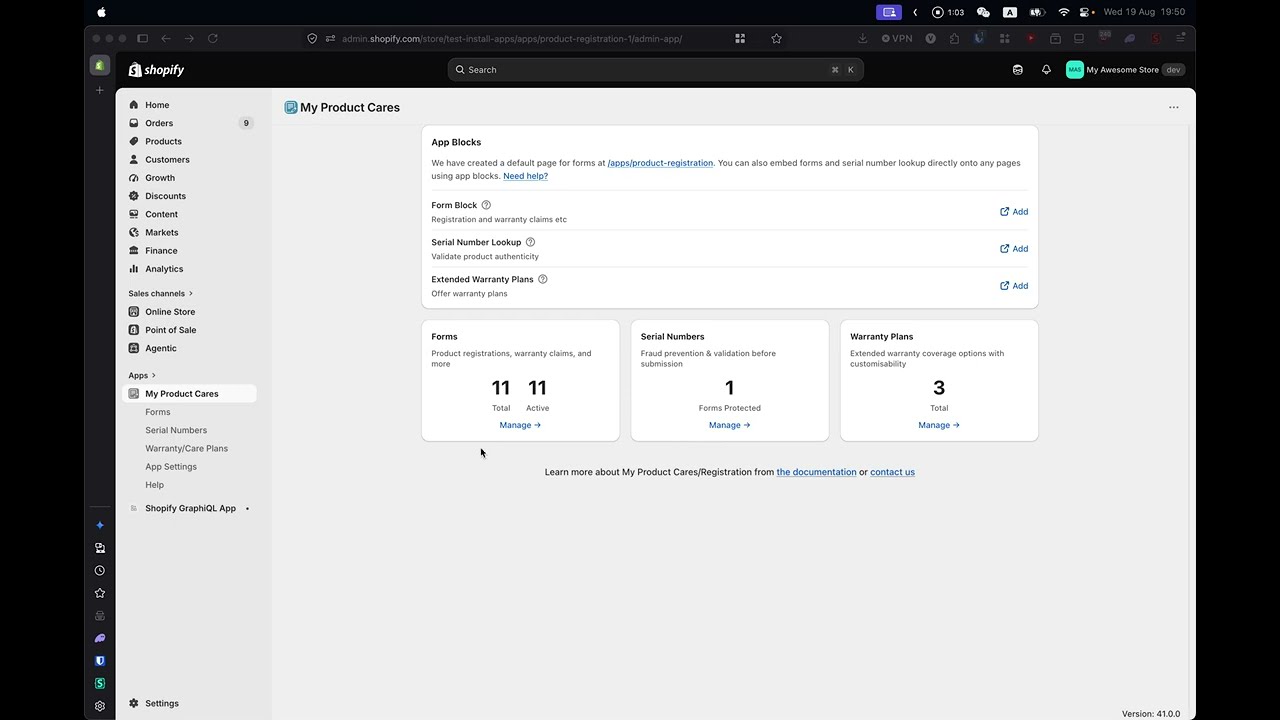Click the browser reload button
This screenshot has height=720, width=1280.
(213, 38)
